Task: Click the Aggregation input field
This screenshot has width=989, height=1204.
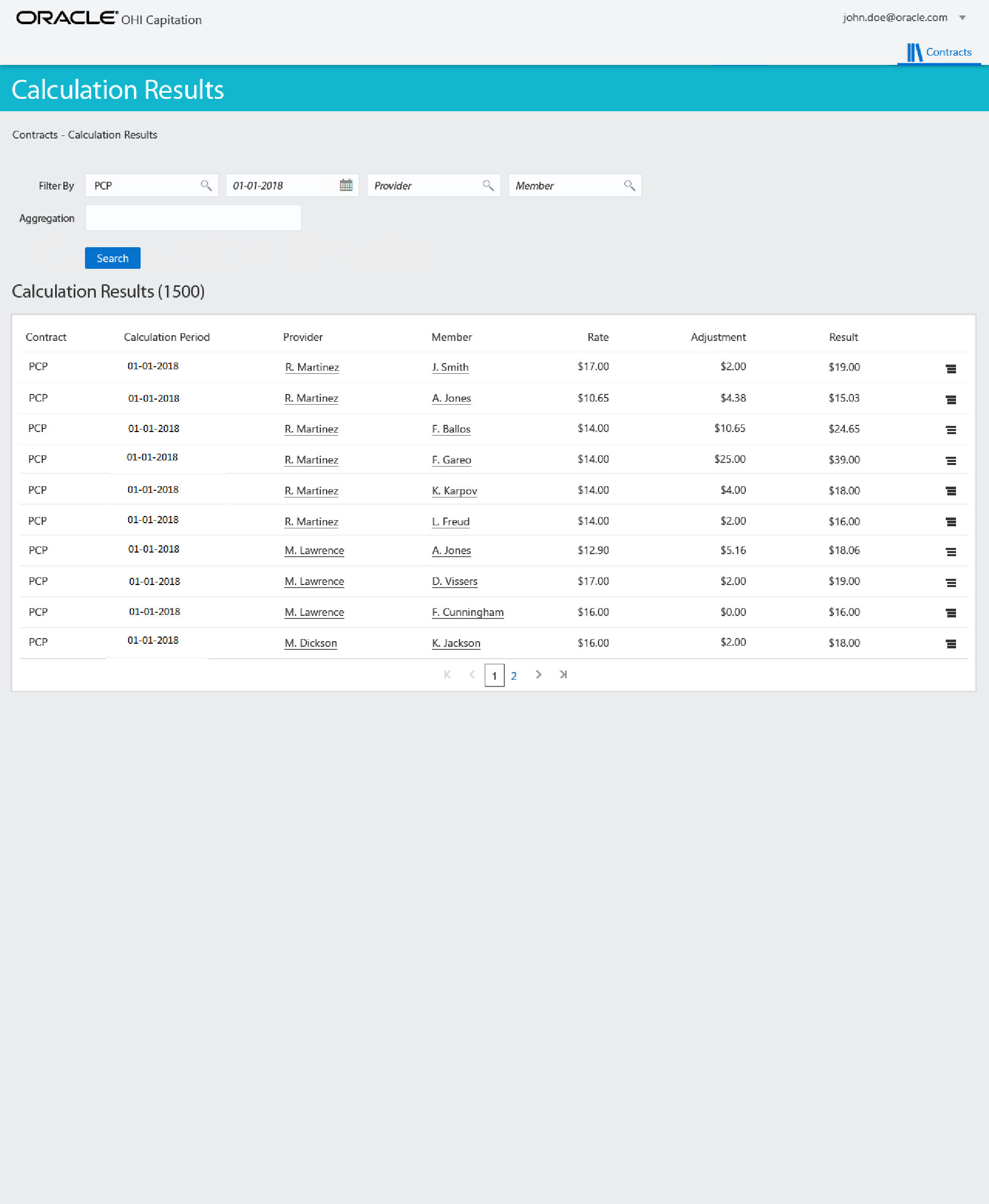Action: click(193, 217)
